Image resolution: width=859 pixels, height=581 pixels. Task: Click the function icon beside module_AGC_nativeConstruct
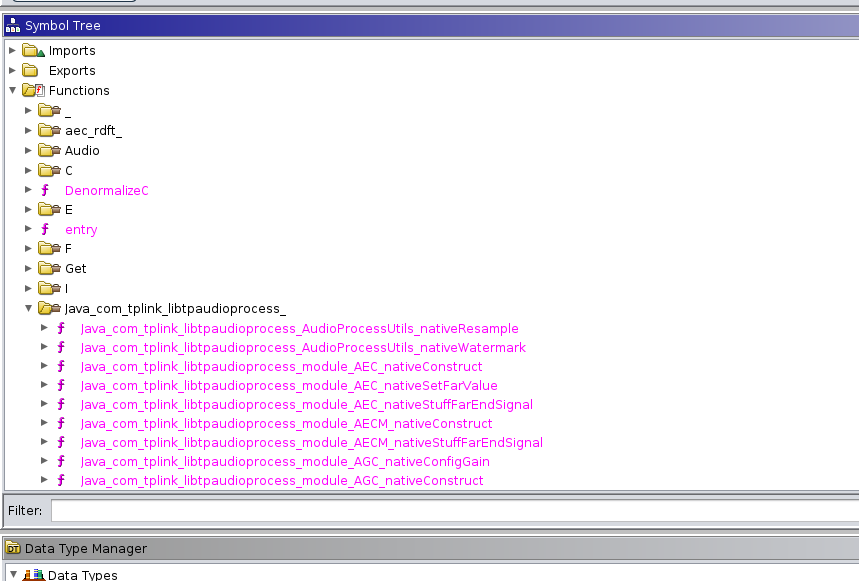[61, 480]
